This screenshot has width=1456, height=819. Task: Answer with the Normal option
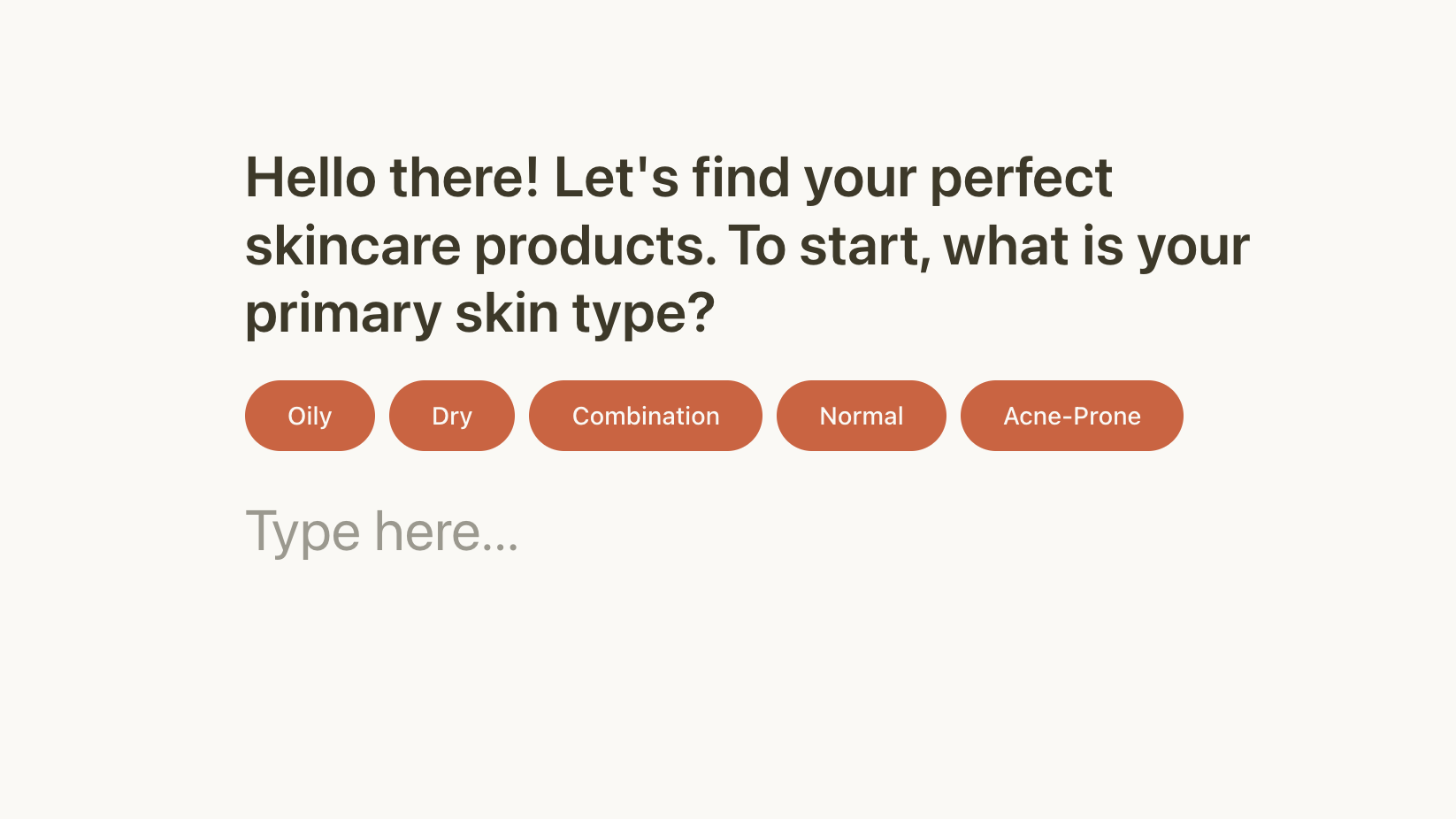click(861, 415)
